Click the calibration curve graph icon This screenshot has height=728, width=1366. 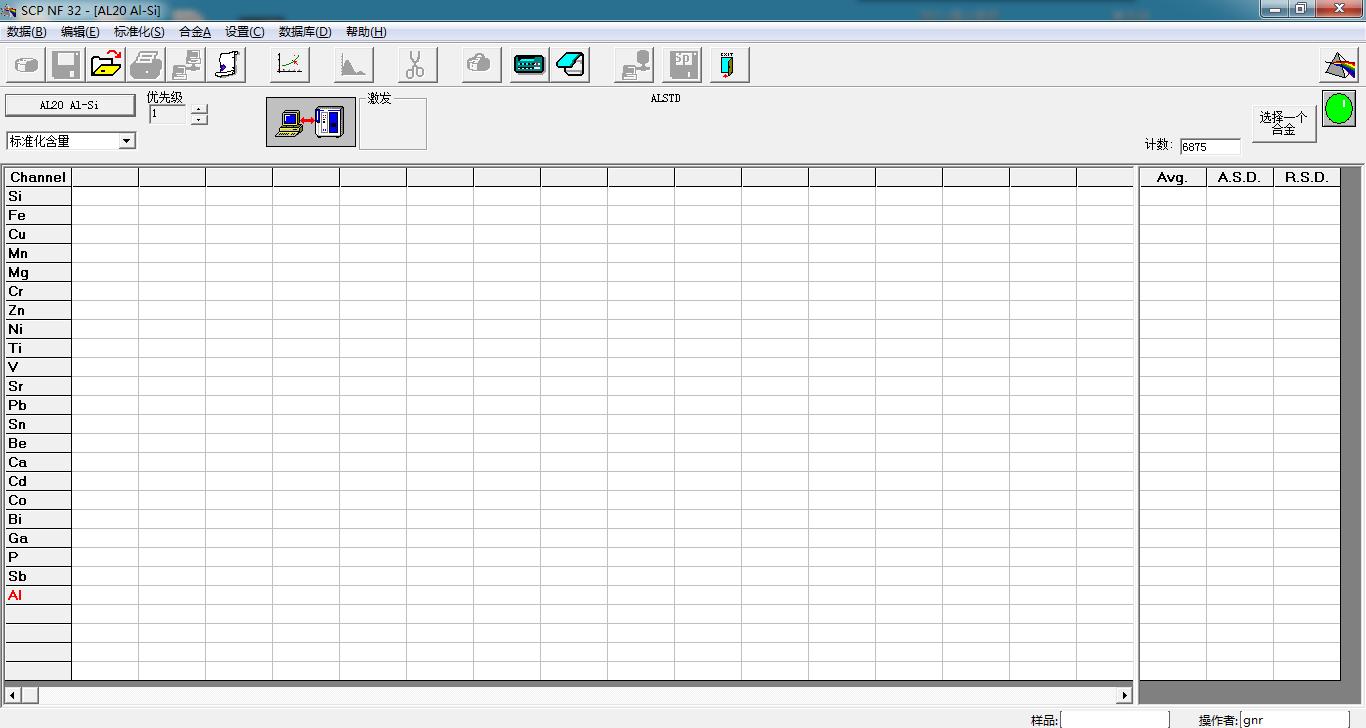coord(289,65)
